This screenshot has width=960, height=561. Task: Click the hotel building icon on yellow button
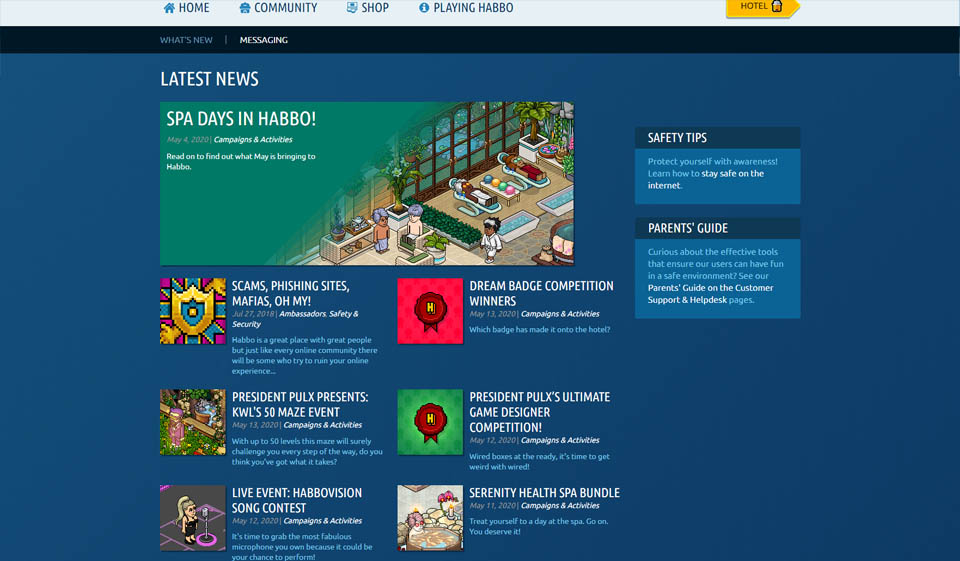click(777, 7)
